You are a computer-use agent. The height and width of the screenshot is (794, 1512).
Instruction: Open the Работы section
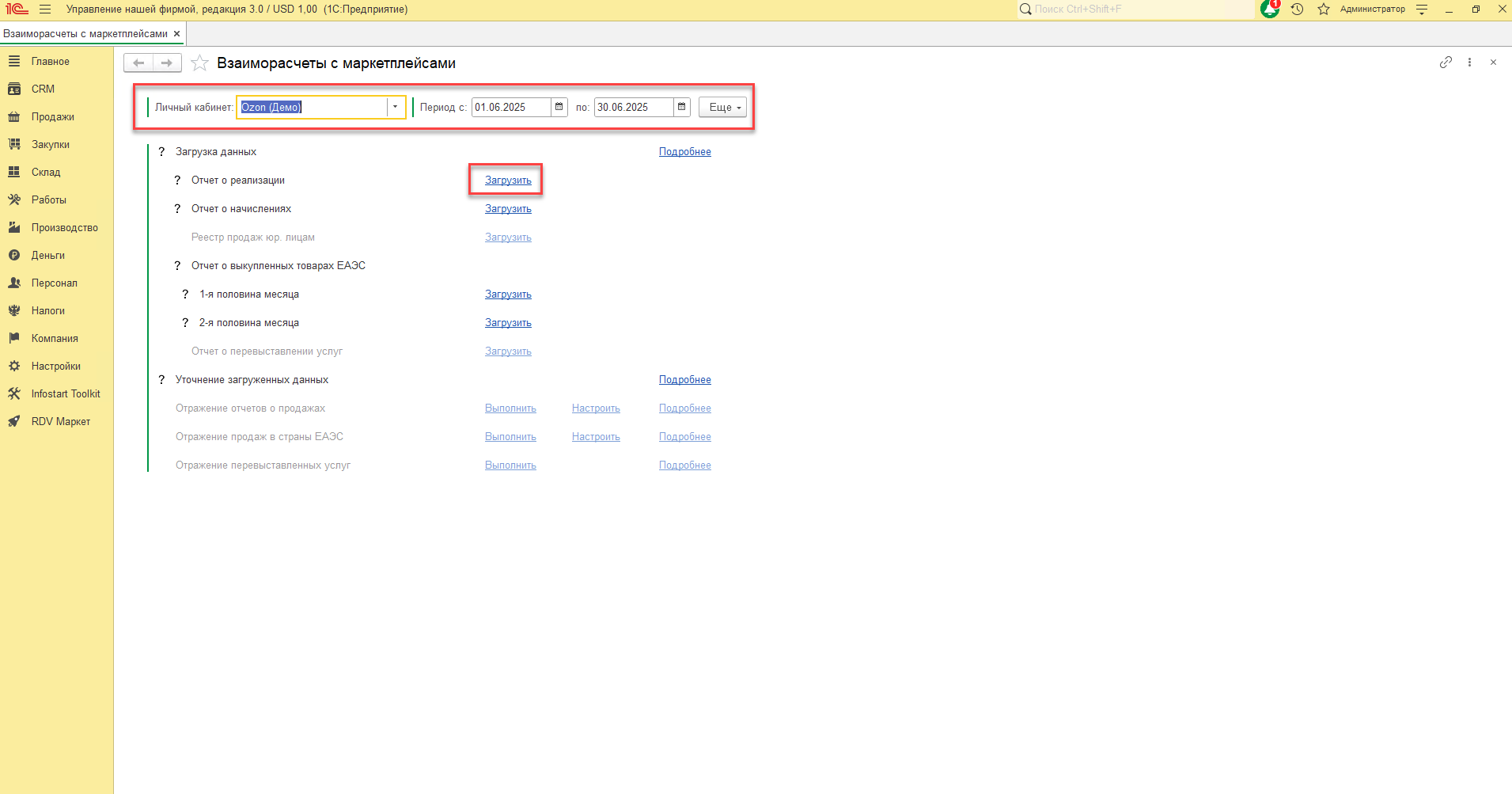(57, 199)
